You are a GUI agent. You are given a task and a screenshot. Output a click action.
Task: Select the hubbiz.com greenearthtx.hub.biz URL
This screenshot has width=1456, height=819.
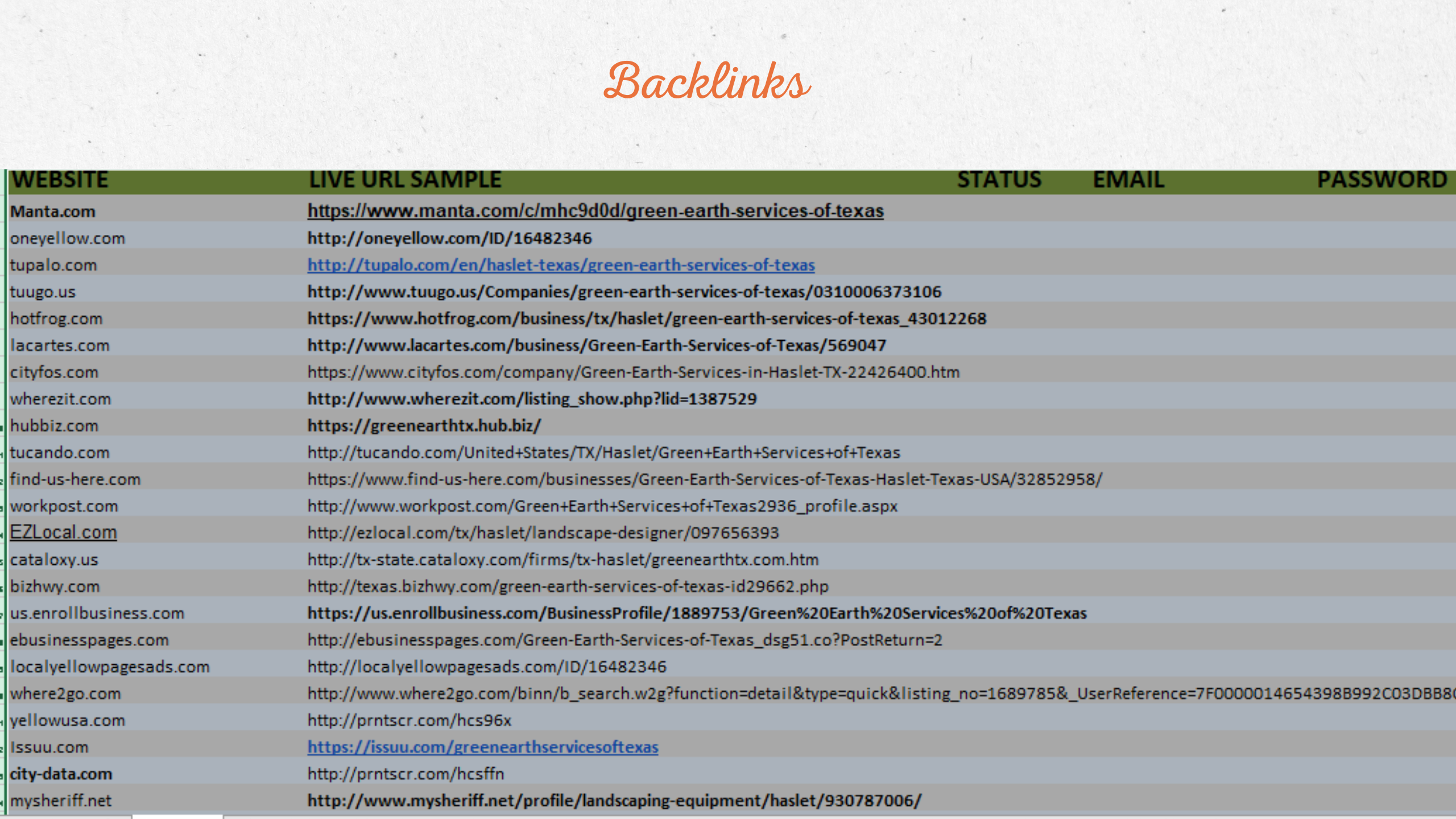coord(424,426)
